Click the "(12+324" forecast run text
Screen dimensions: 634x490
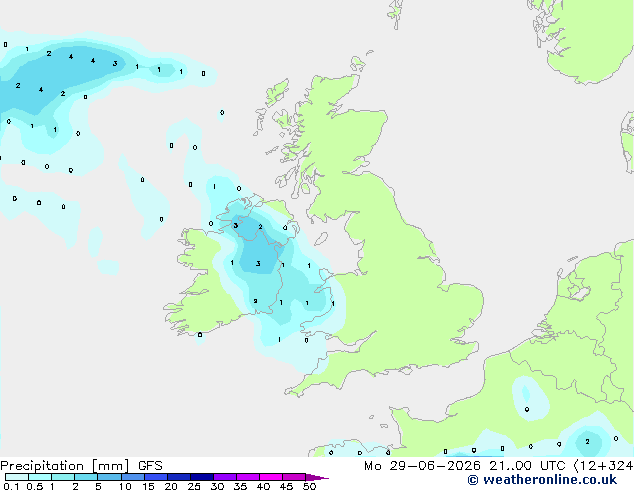[x=603, y=466]
